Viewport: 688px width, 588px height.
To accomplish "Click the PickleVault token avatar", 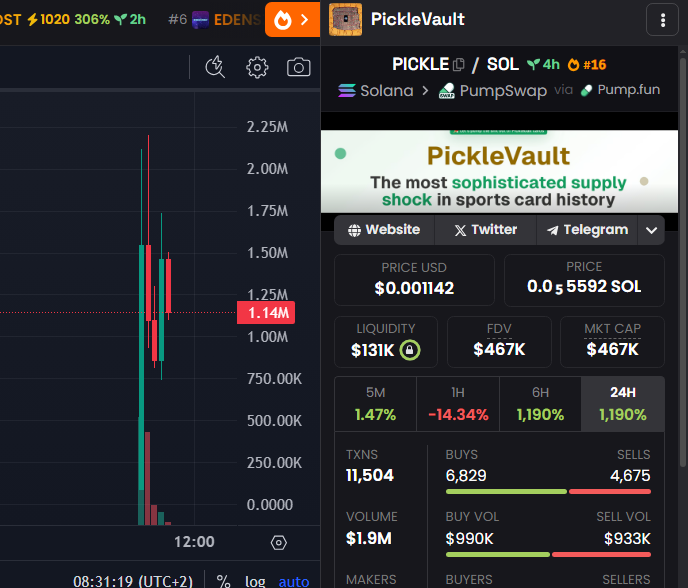I will [346, 19].
